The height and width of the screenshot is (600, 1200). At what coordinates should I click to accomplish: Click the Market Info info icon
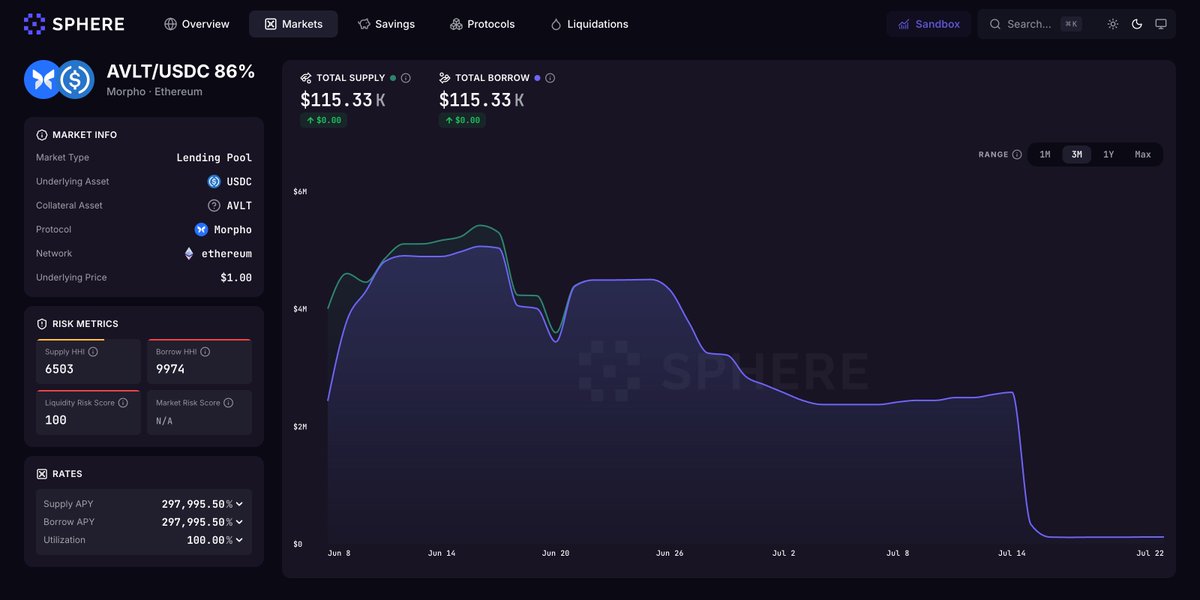[x=42, y=135]
